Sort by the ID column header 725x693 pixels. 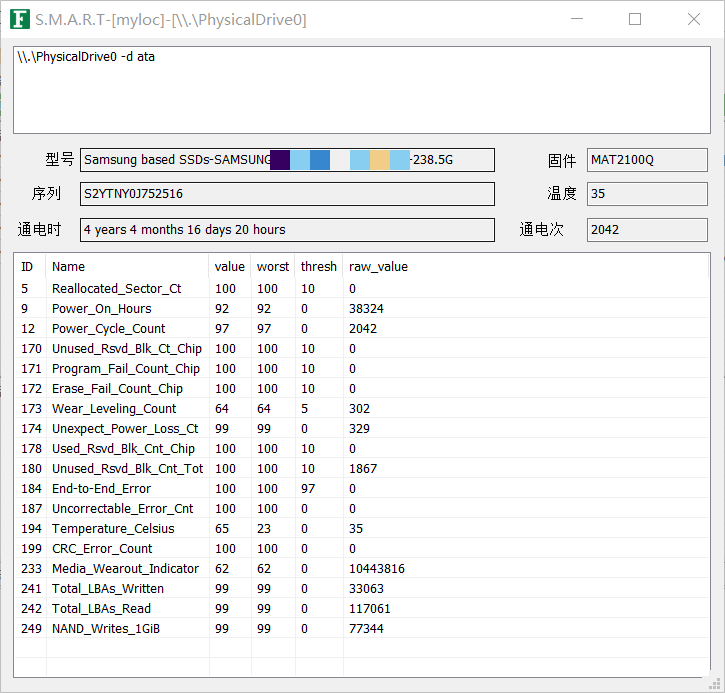tap(29, 267)
